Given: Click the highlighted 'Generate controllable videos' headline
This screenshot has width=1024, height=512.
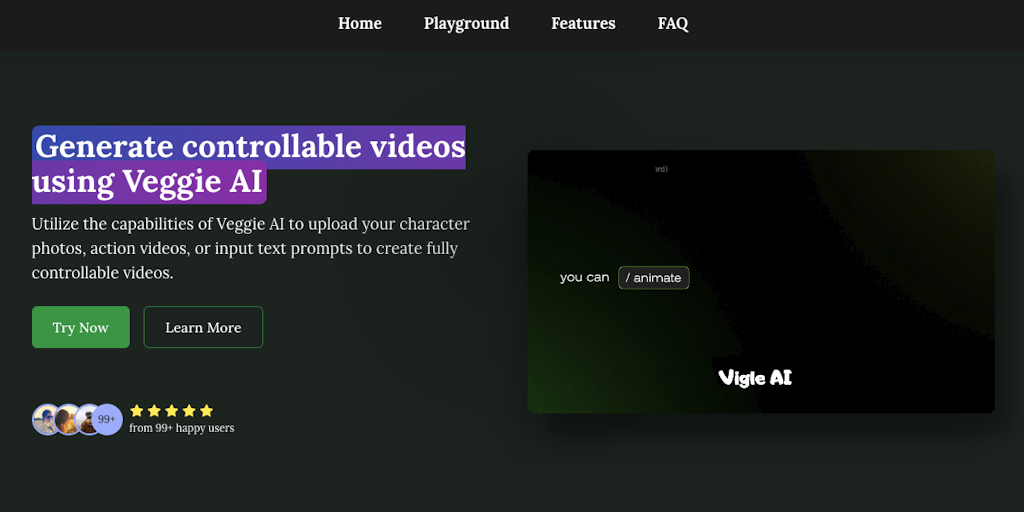Looking at the screenshot, I should pos(250,146).
